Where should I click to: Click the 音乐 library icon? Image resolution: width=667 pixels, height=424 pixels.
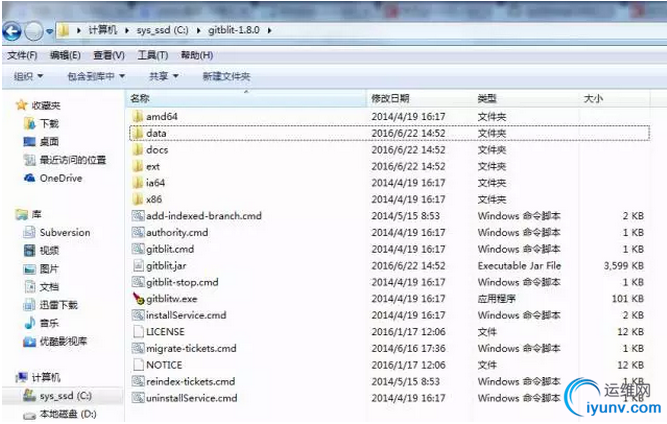point(29,323)
